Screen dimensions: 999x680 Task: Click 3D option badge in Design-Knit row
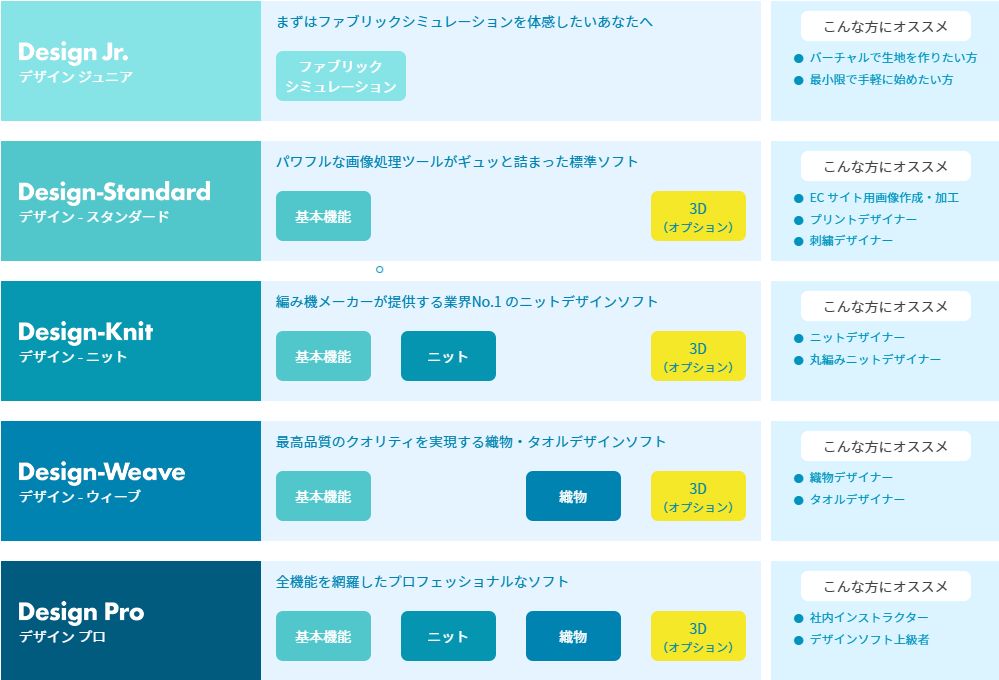[698, 356]
